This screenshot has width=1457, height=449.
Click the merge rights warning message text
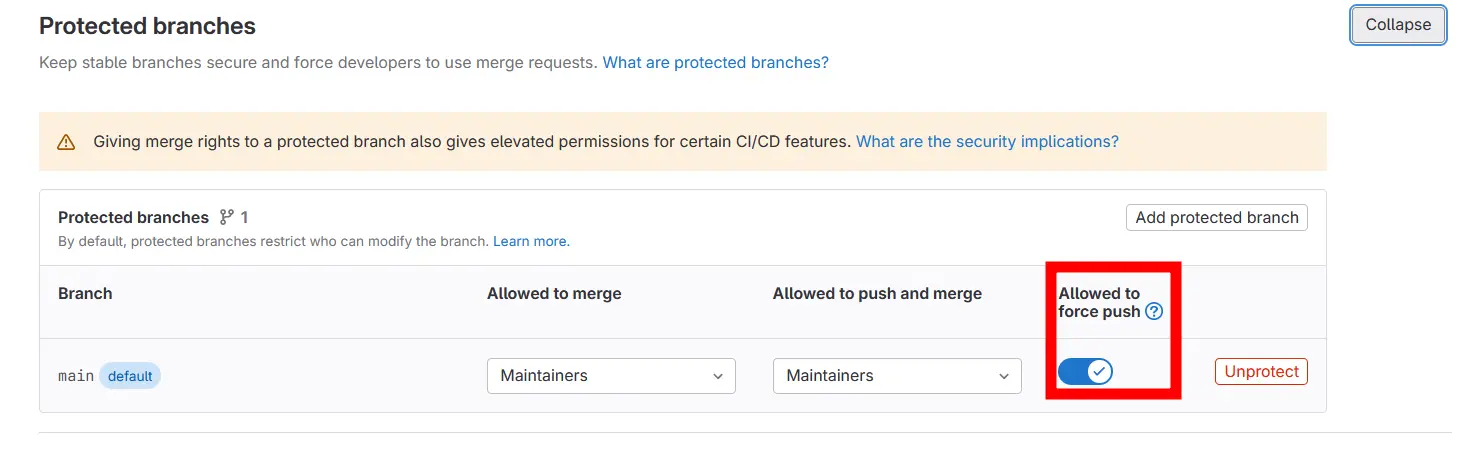tap(472, 142)
